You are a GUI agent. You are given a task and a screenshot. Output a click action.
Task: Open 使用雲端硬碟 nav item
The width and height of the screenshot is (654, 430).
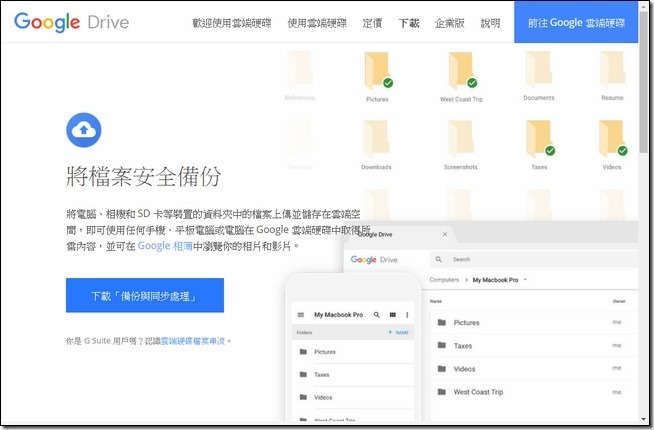click(317, 23)
